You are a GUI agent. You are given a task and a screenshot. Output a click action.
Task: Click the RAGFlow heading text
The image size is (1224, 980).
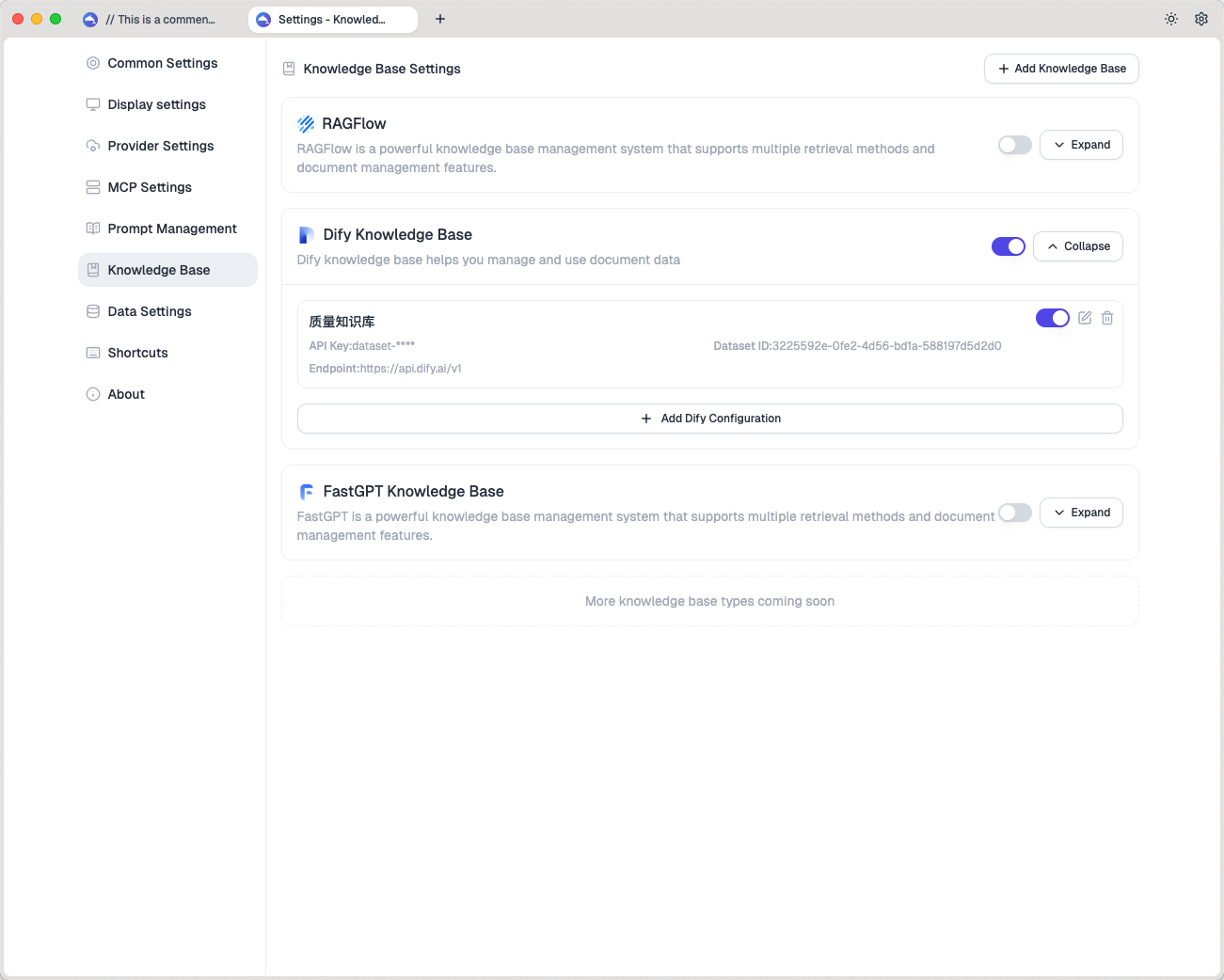pyautogui.click(x=354, y=124)
